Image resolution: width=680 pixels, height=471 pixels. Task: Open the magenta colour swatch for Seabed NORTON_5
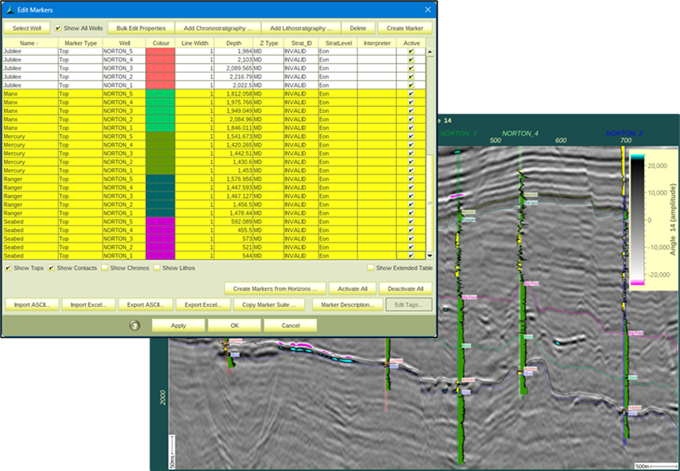pyautogui.click(x=160, y=222)
